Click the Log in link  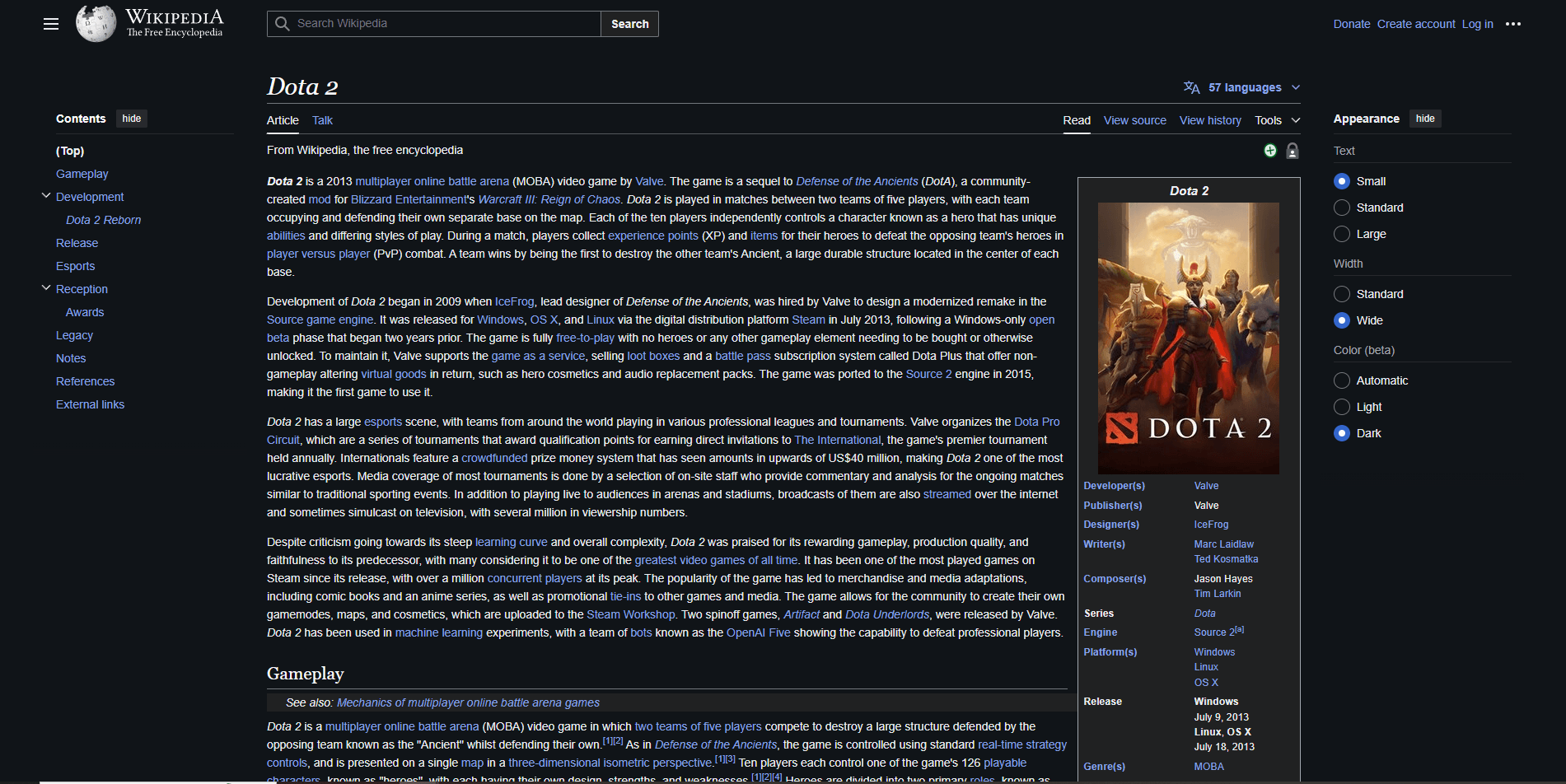[x=1478, y=24]
